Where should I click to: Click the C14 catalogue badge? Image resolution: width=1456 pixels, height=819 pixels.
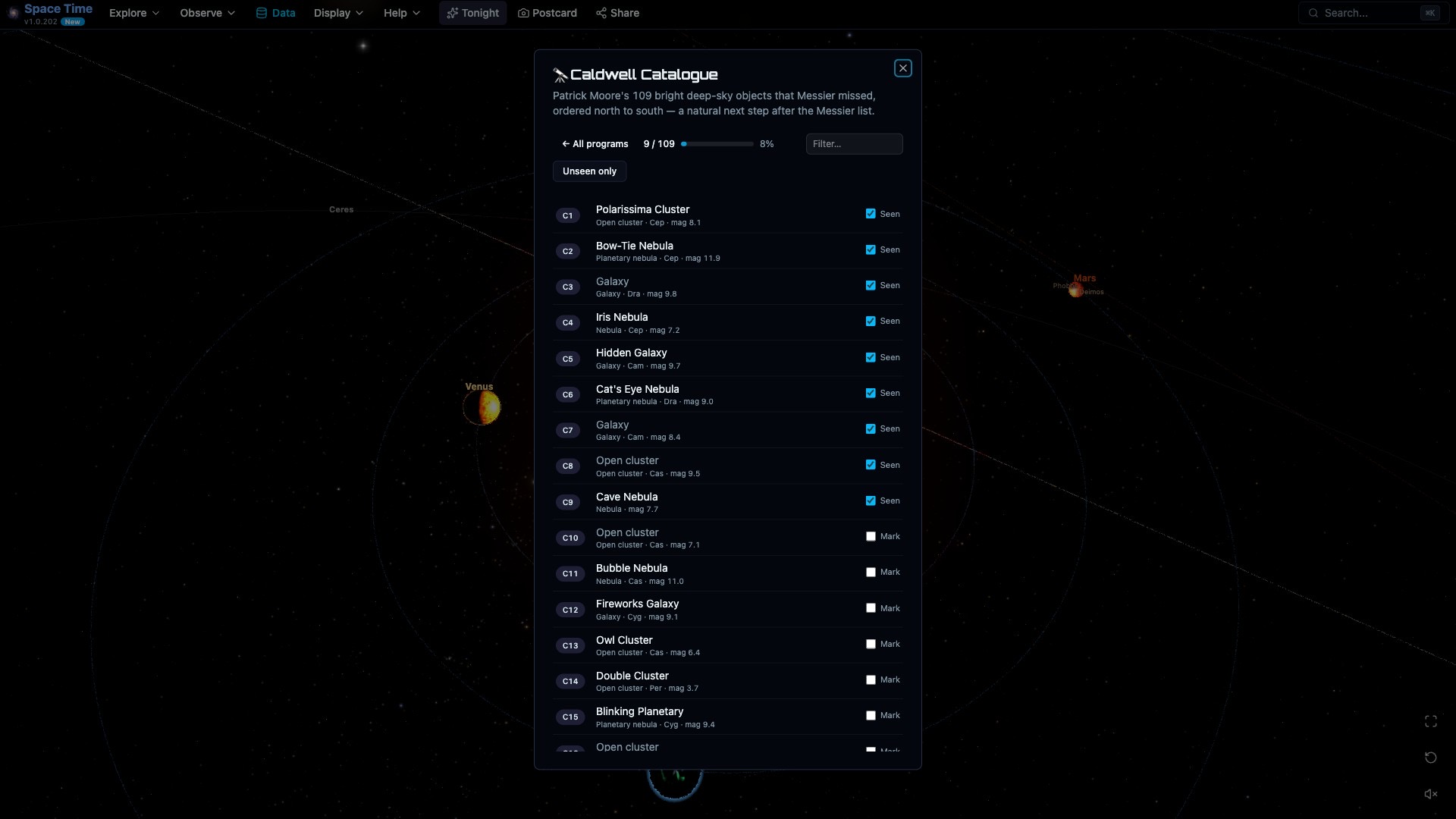(570, 681)
